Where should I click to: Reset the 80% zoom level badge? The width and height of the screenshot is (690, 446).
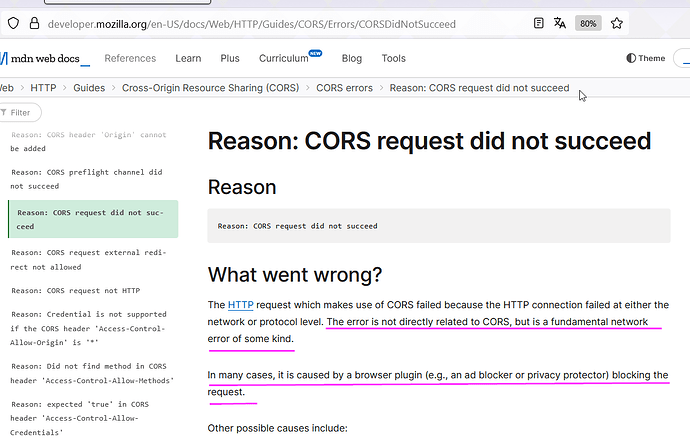[x=588, y=23]
